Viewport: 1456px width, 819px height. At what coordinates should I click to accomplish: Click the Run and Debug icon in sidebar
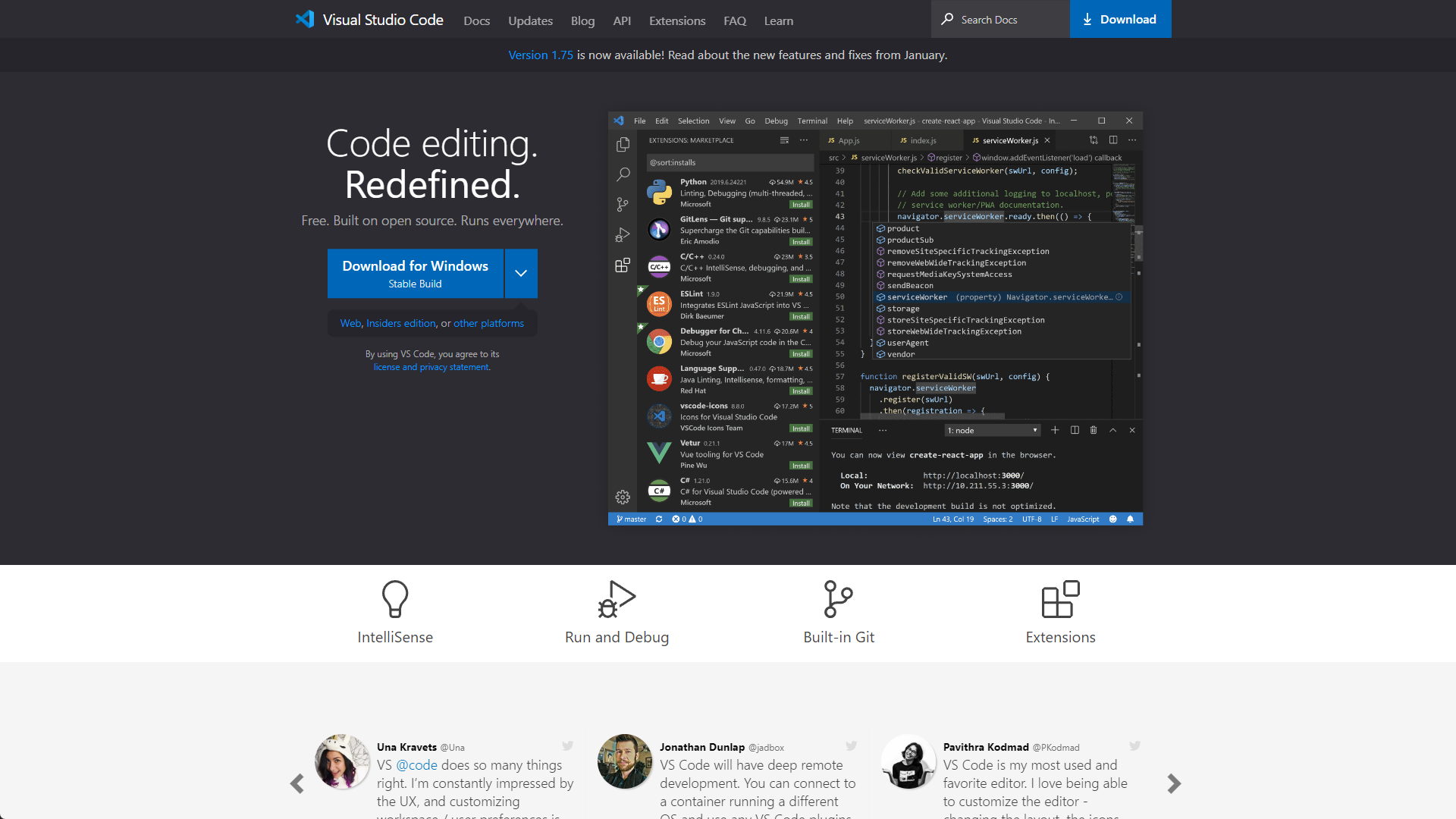(621, 235)
